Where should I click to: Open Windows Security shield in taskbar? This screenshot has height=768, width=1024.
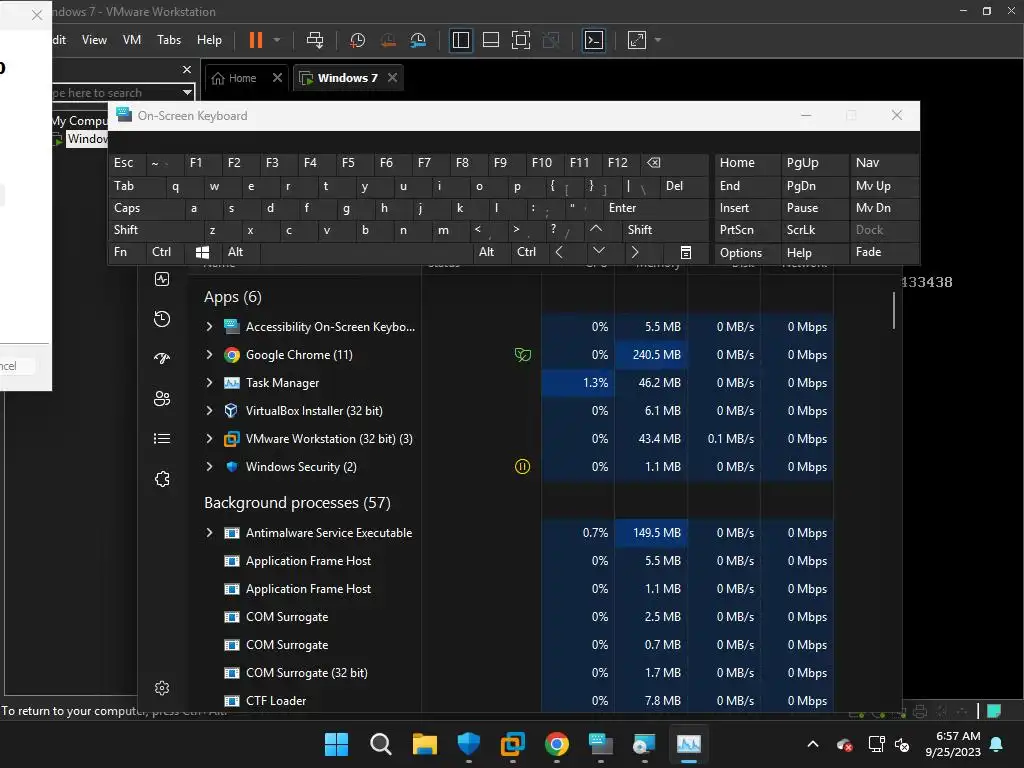click(469, 744)
